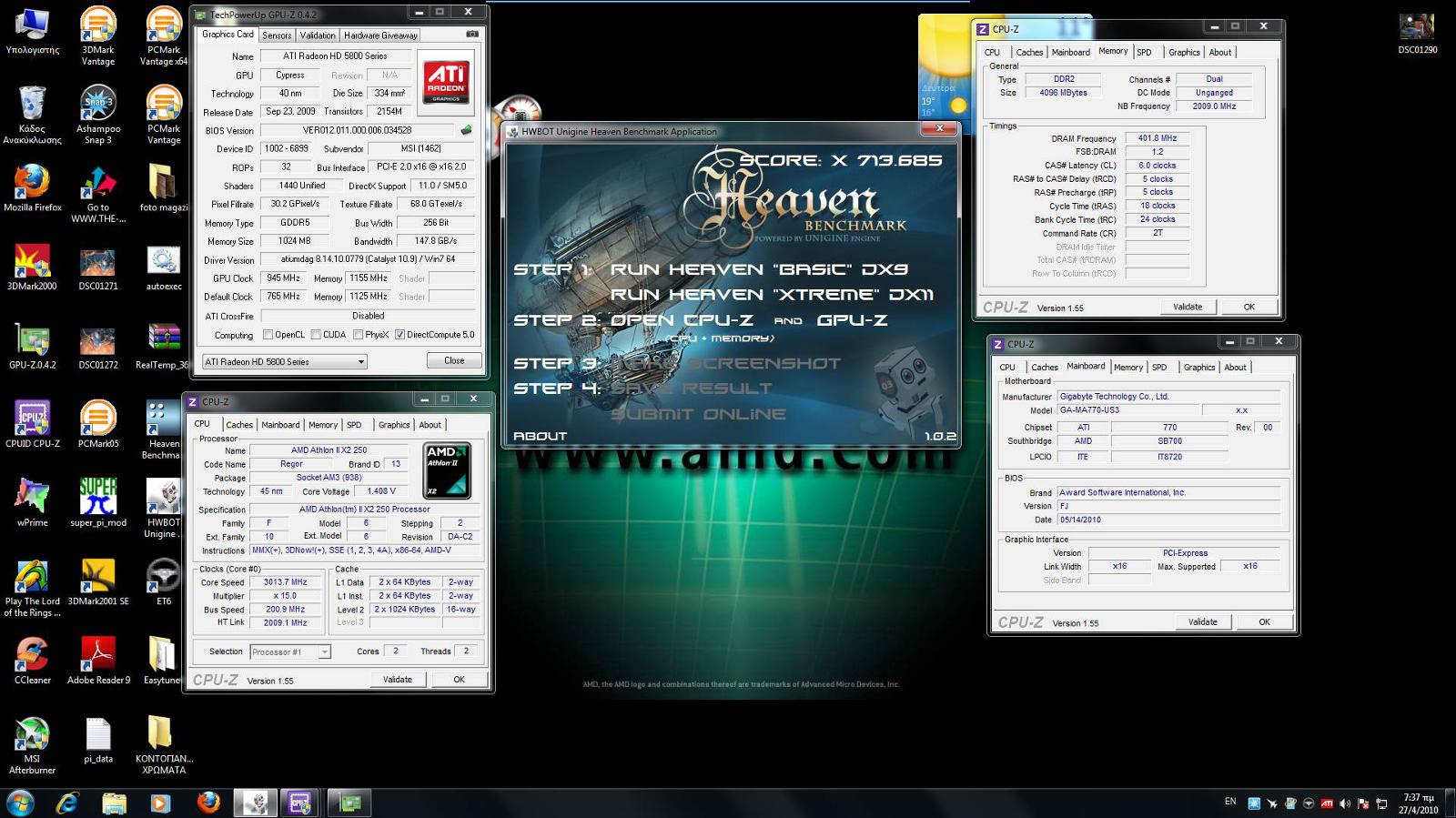Open the autoexec desktop file icon
The image size is (1456, 818).
[164, 268]
